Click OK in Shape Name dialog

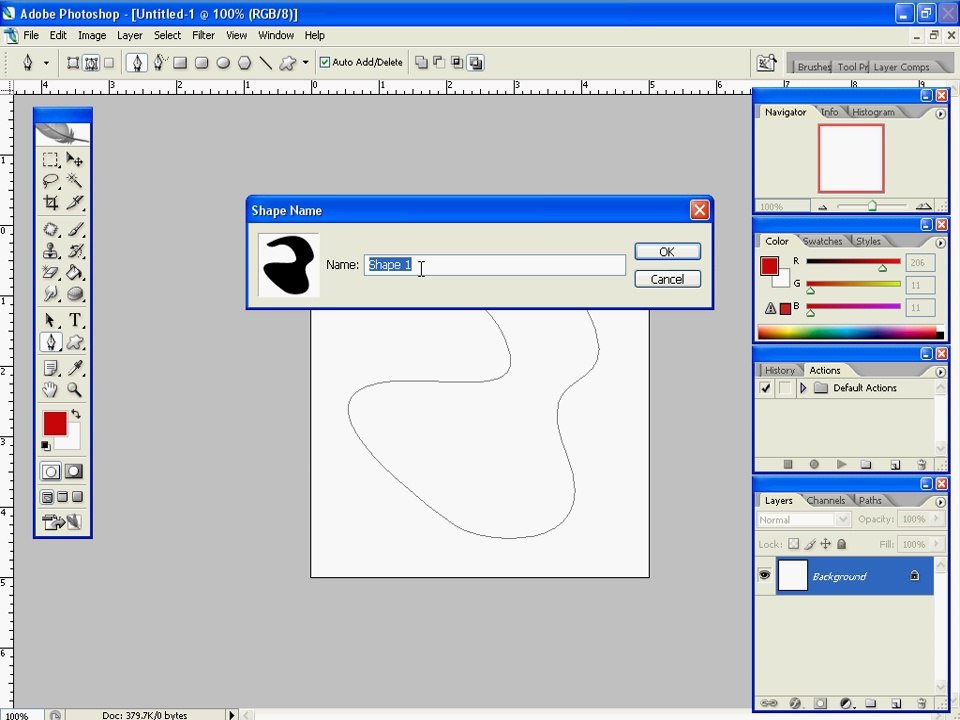pyautogui.click(x=667, y=252)
